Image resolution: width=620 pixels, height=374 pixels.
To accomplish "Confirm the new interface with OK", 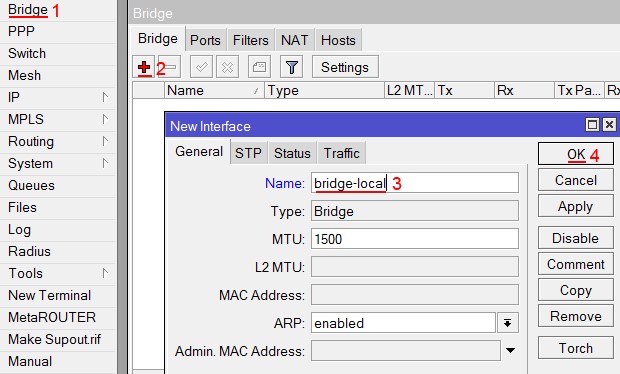I will (576, 154).
